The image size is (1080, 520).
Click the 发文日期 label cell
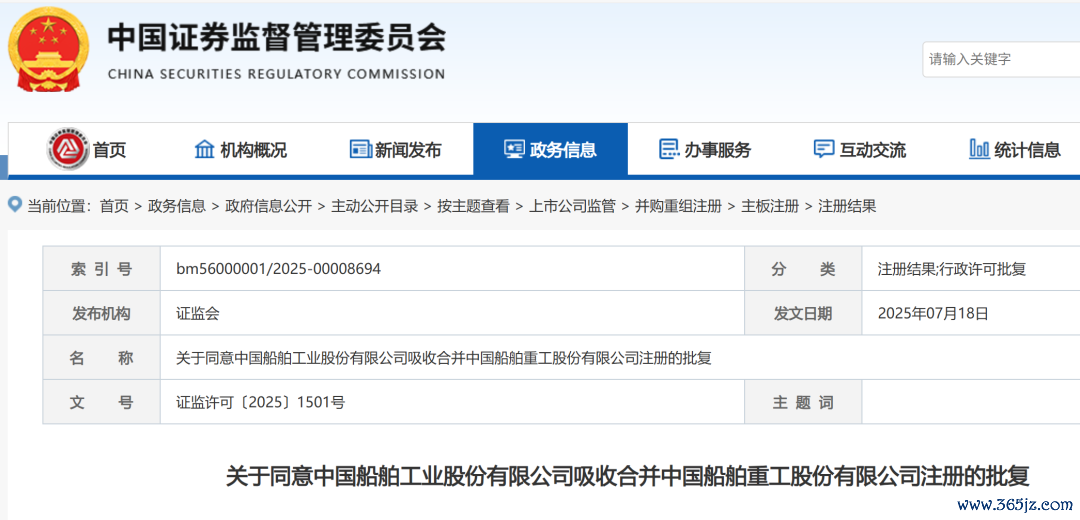point(803,313)
